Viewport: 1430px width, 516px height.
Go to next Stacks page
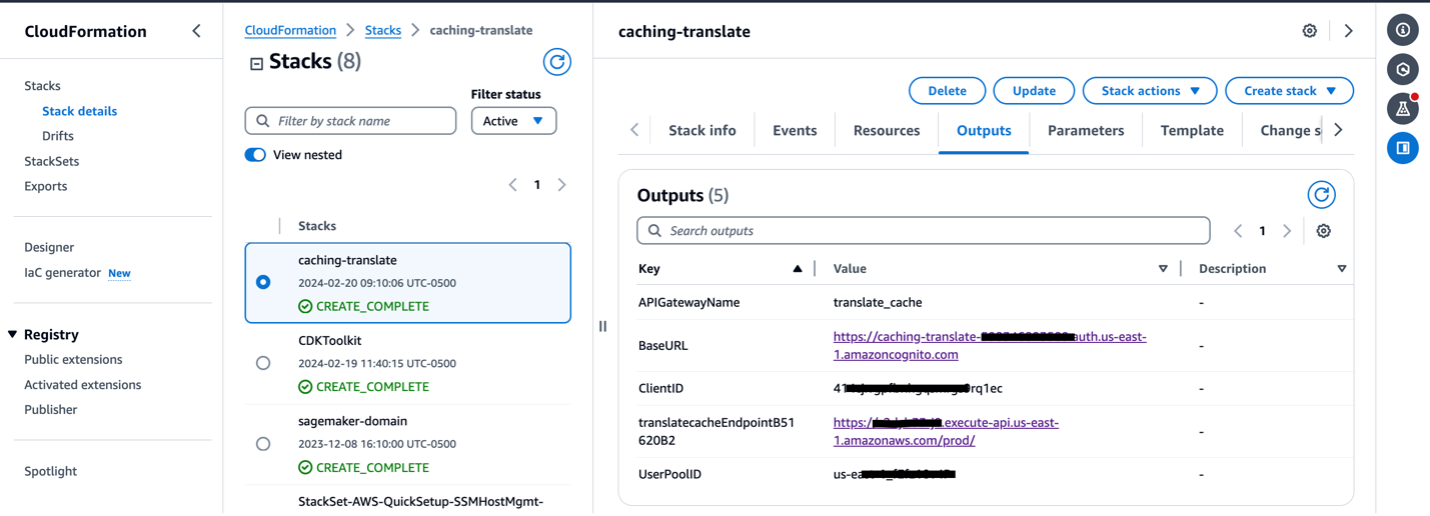pos(561,185)
